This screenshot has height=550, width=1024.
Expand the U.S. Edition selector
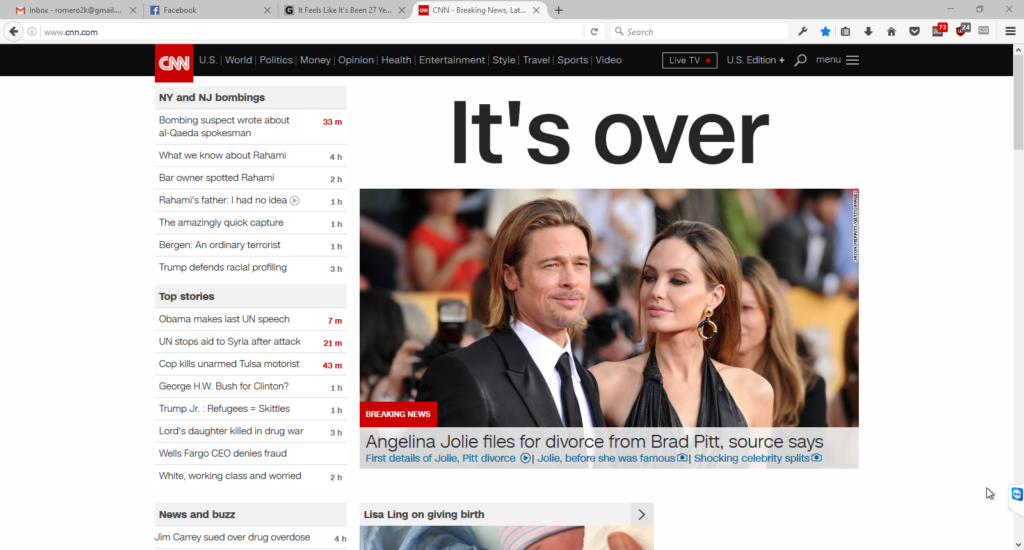tap(756, 60)
